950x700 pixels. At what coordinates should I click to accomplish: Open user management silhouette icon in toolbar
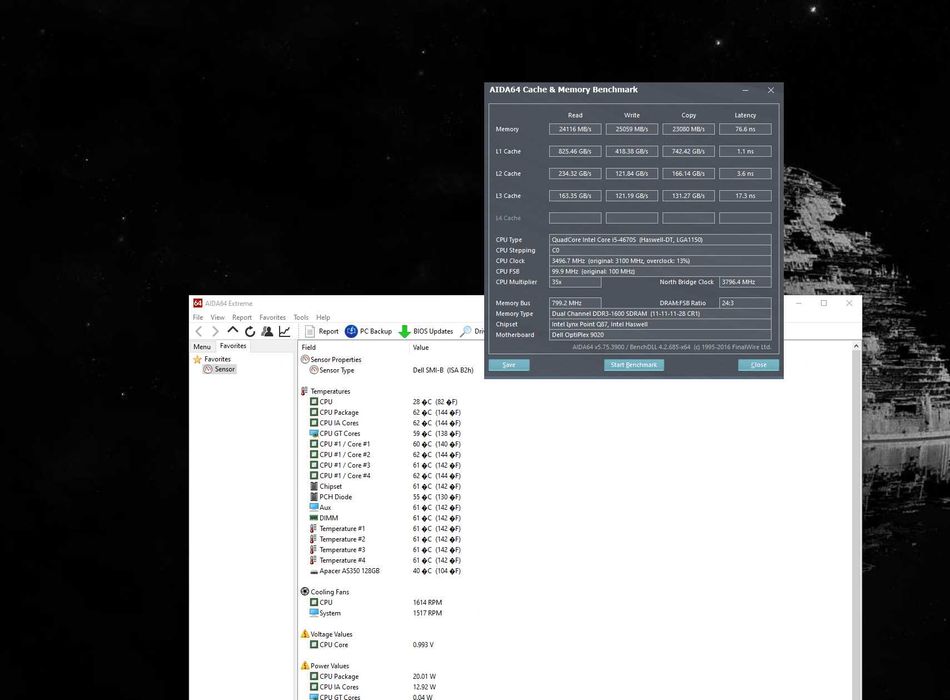(x=267, y=331)
